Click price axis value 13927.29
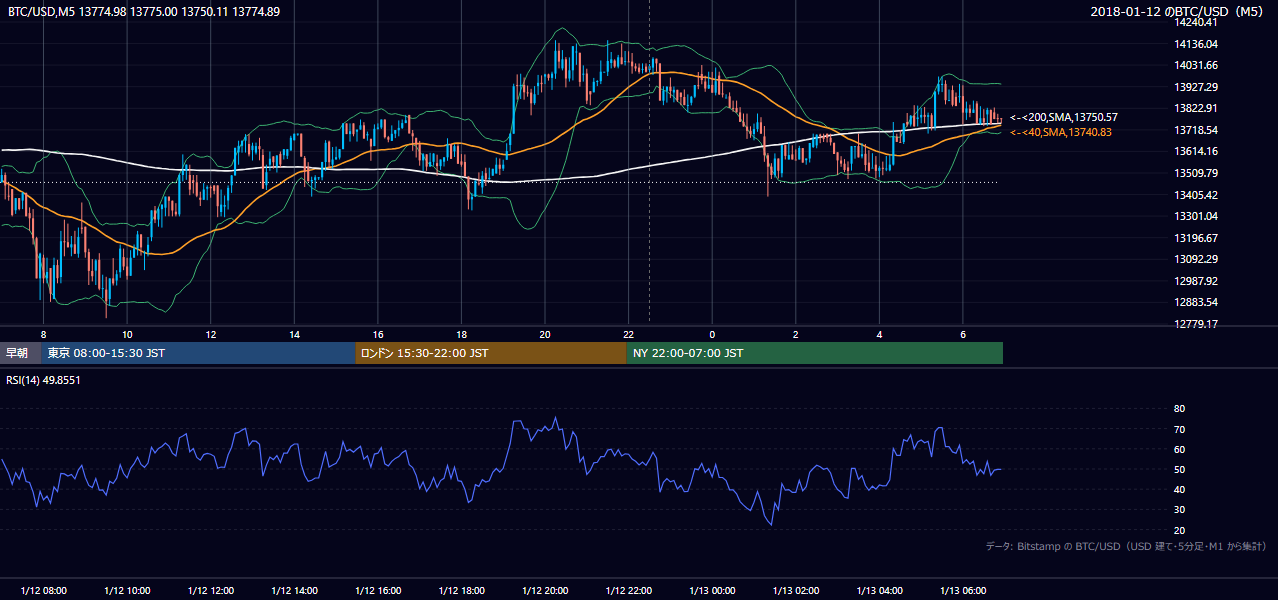 tap(1196, 87)
